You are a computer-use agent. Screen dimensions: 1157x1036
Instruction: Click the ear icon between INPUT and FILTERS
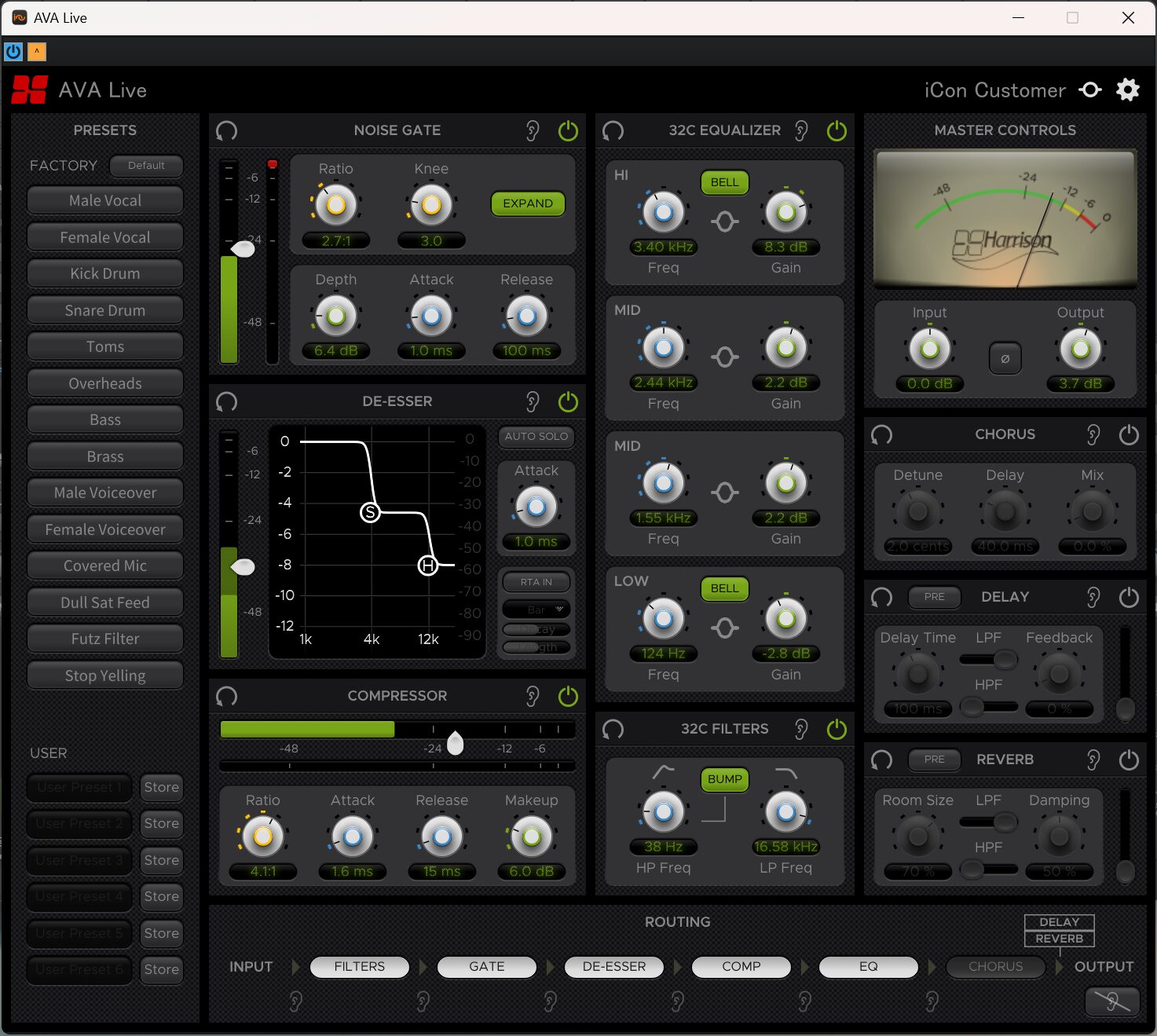tap(296, 1001)
